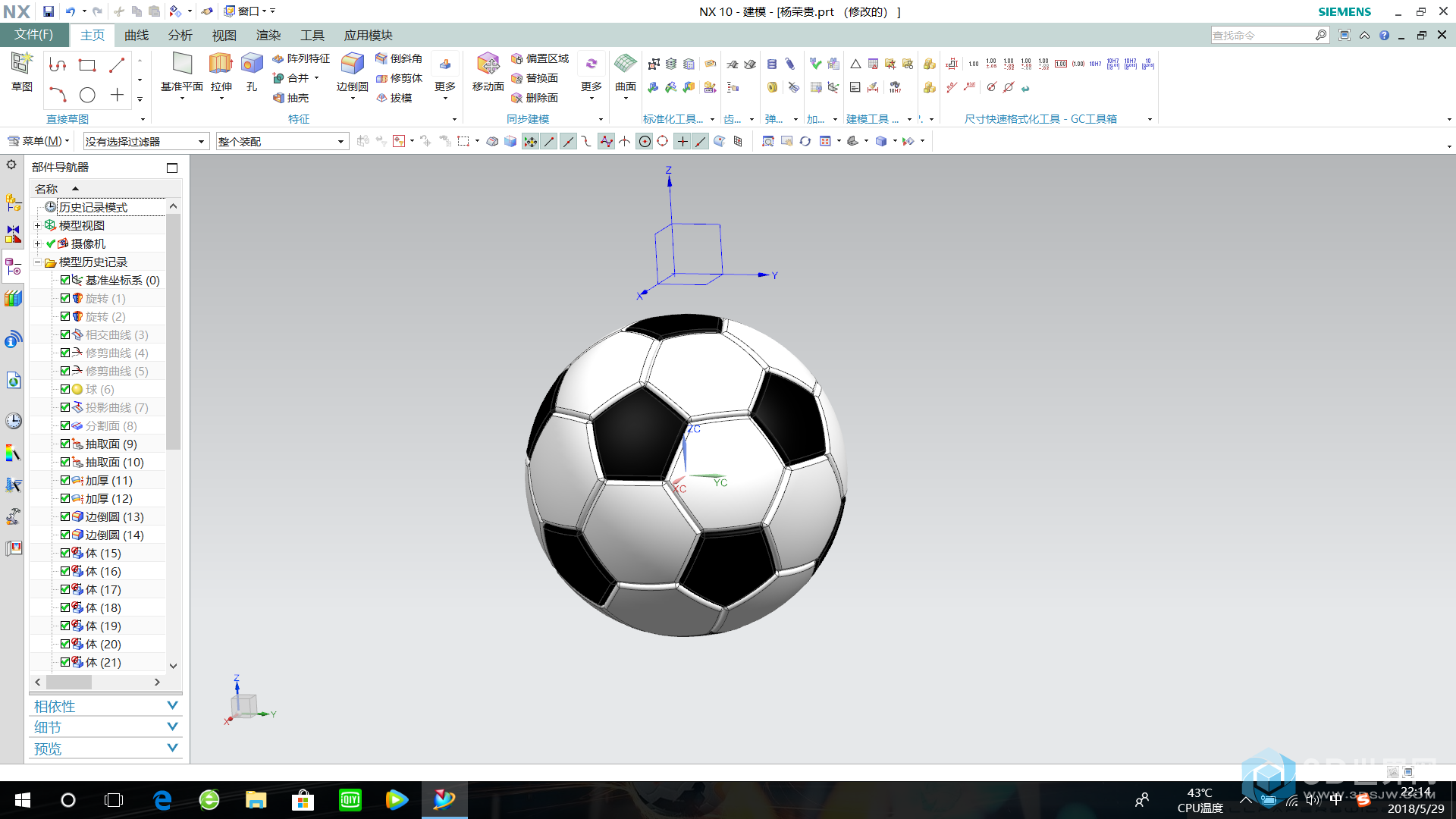Image resolution: width=1456 pixels, height=819 pixels.
Task: Open the History clock sidebar icon
Action: [13, 421]
